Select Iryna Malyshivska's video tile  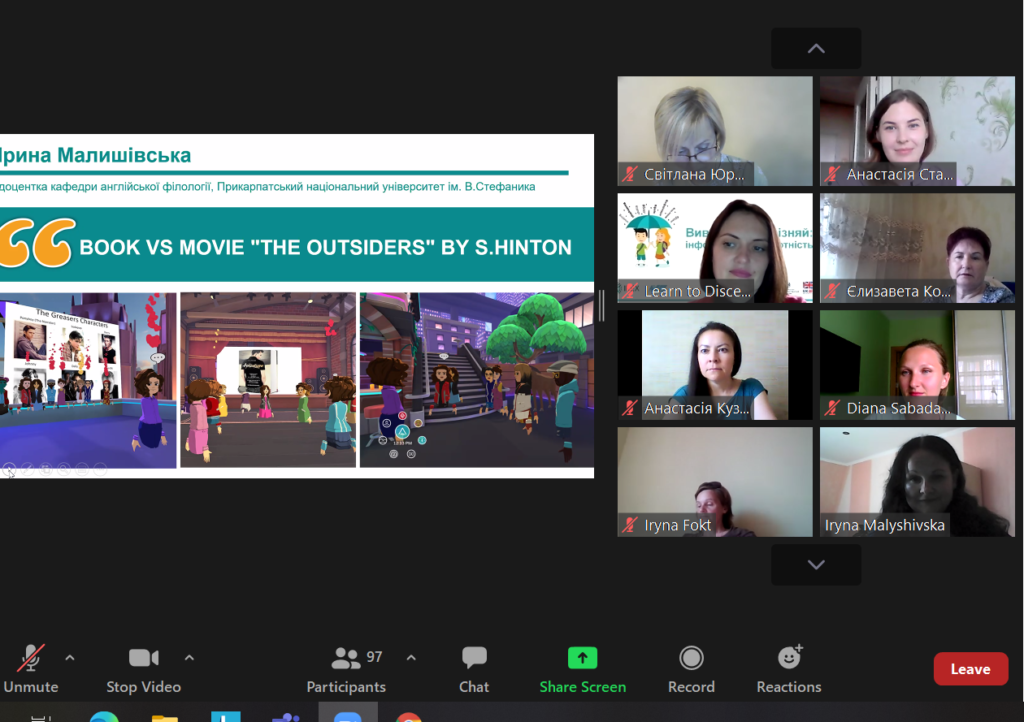pos(918,482)
